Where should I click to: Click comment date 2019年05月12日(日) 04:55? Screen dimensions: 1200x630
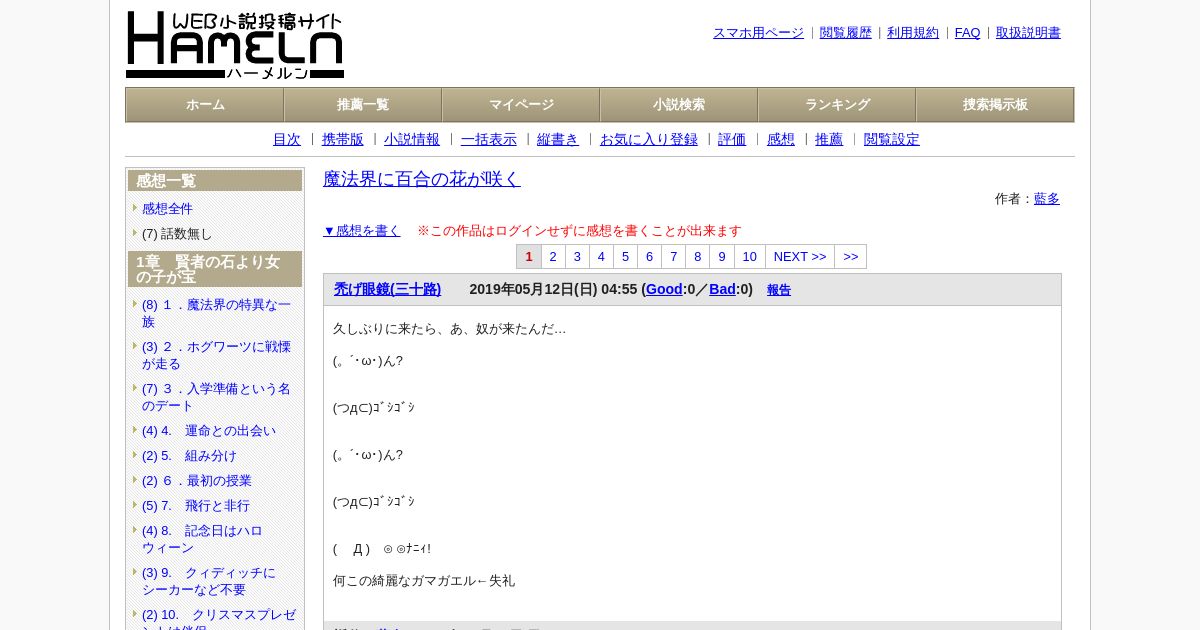[553, 290]
